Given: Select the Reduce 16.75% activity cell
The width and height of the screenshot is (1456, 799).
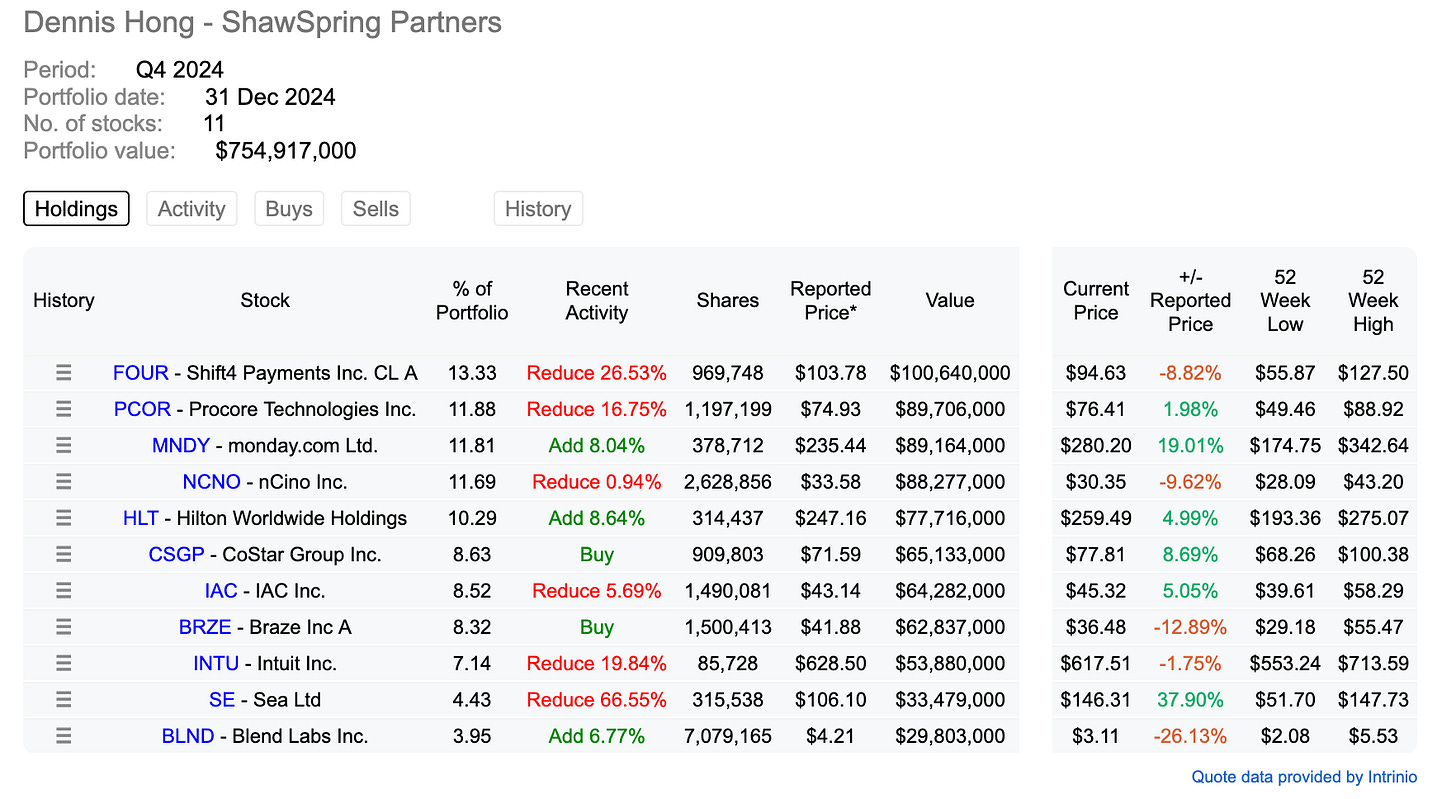Looking at the screenshot, I should (597, 409).
